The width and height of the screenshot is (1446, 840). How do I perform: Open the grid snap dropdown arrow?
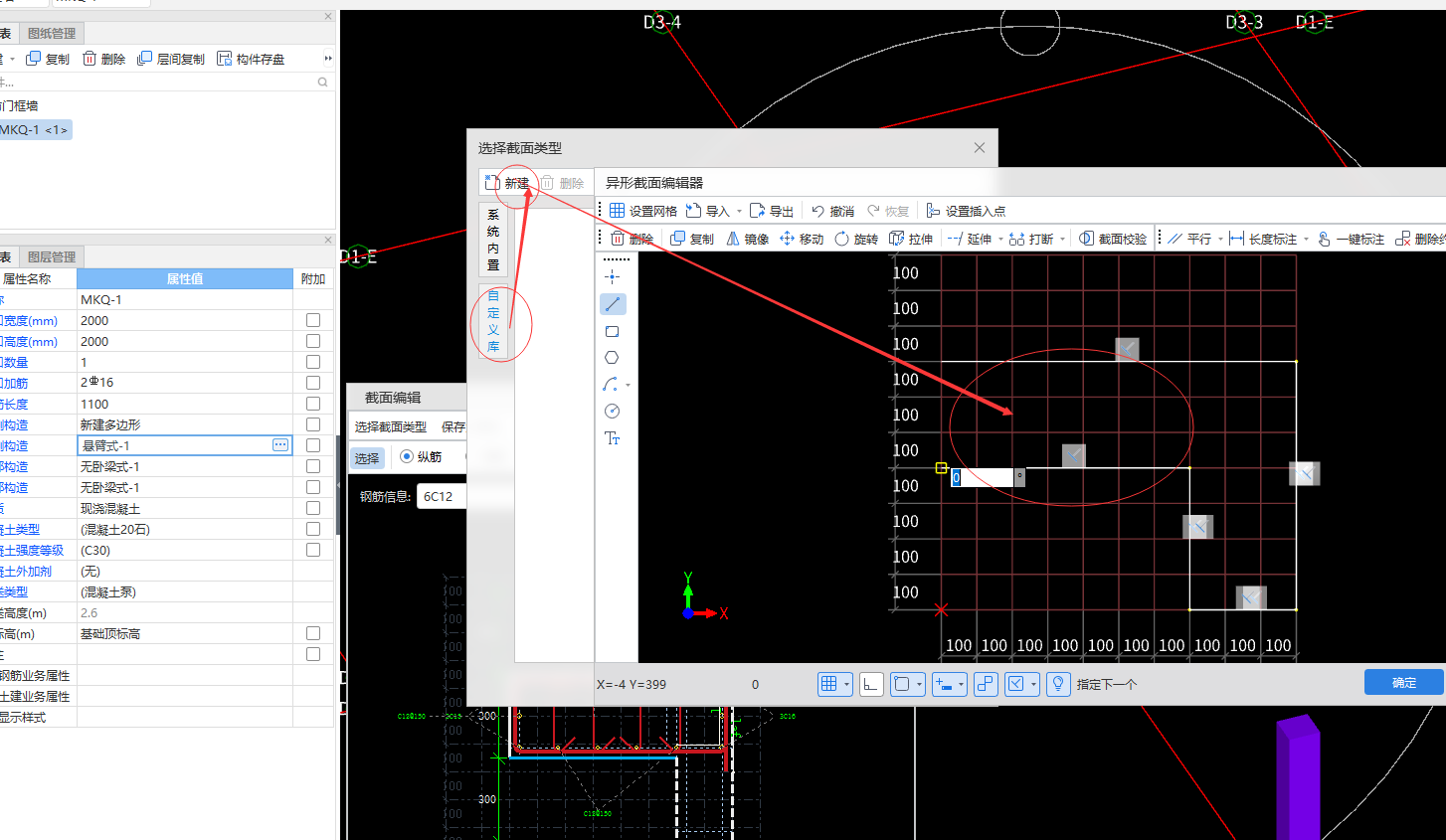click(846, 684)
